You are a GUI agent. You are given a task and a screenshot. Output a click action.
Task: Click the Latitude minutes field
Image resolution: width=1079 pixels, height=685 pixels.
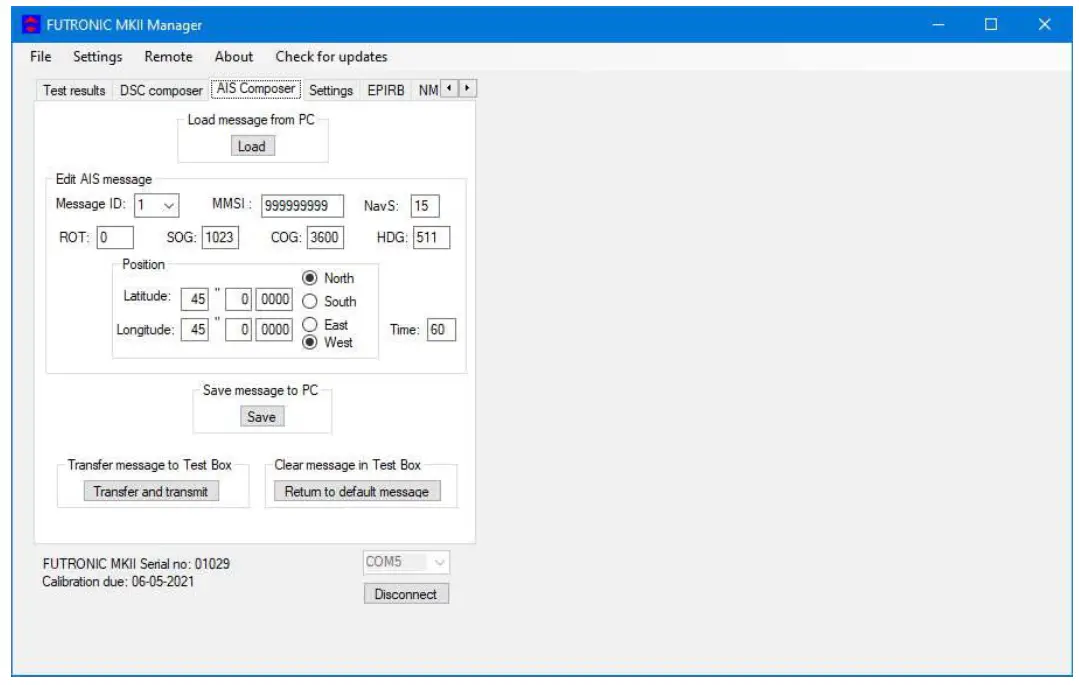click(238, 299)
